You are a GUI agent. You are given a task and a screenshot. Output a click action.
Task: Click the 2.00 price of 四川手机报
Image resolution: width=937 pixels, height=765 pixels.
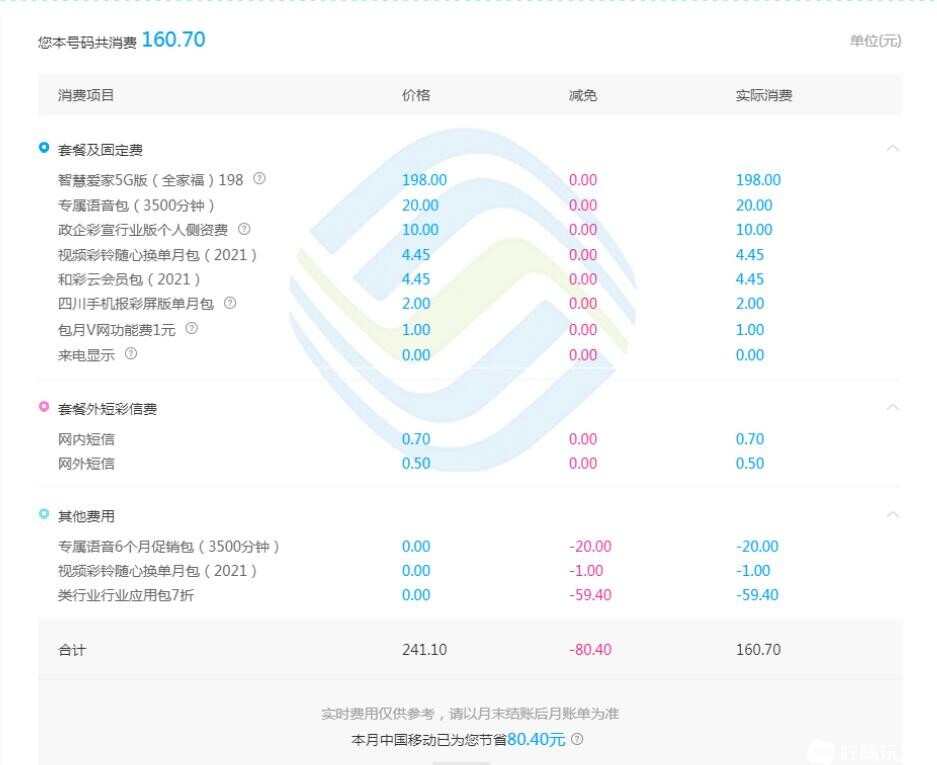pos(416,304)
